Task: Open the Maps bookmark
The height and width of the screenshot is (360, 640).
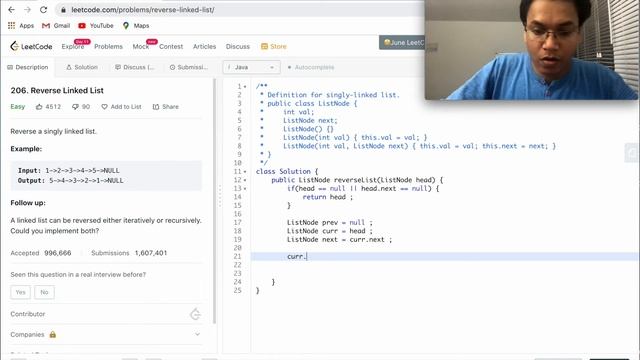Action: click(x=136, y=25)
